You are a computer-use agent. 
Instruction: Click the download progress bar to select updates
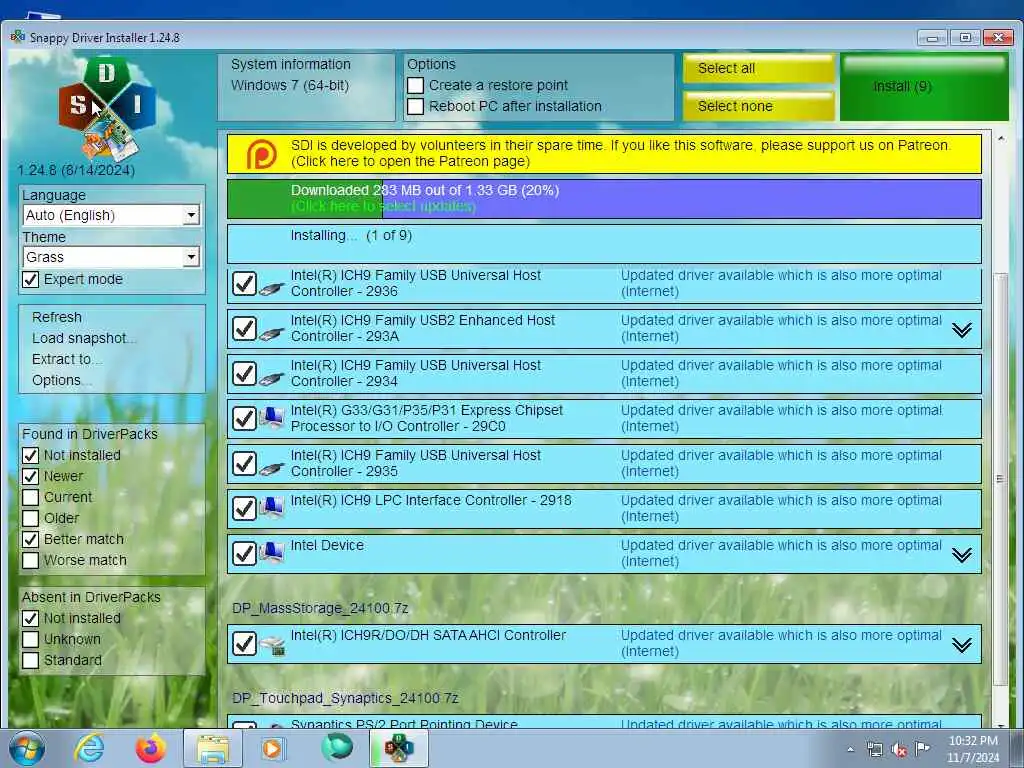pos(604,199)
